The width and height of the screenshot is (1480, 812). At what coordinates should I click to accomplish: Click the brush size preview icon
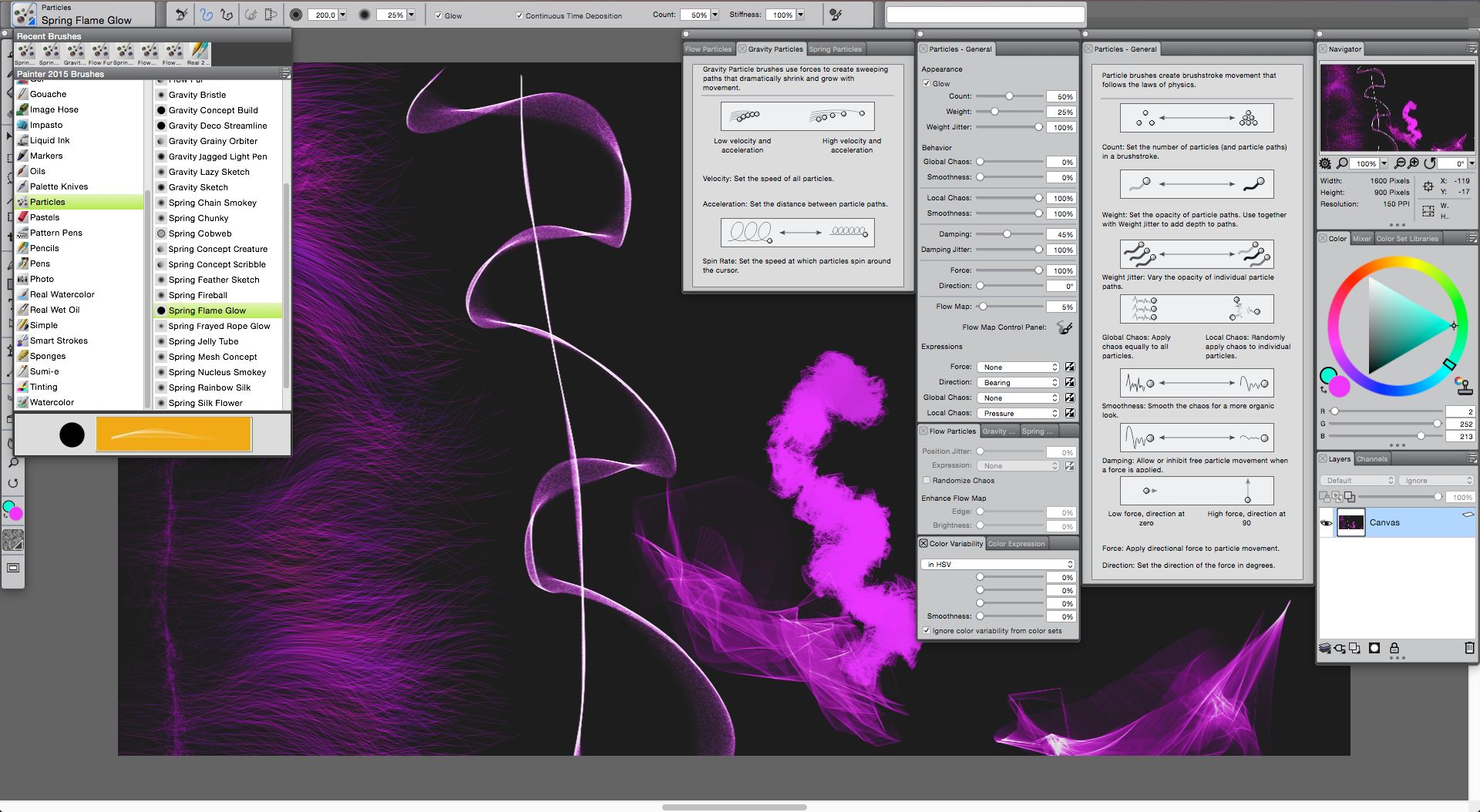click(x=296, y=15)
